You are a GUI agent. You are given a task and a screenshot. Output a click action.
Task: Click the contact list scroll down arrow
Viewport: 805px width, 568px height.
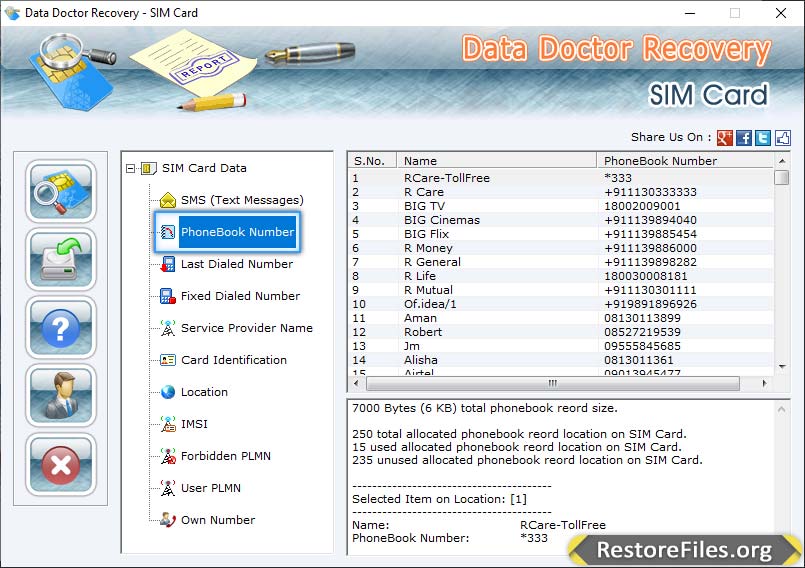tap(781, 367)
